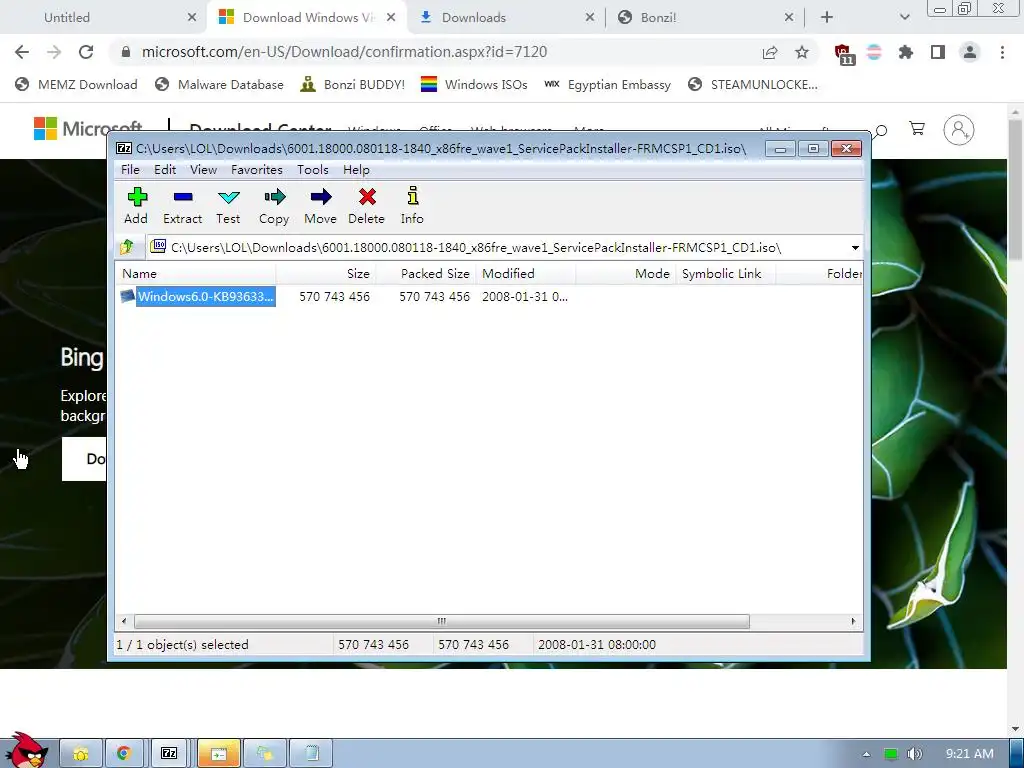Image resolution: width=1024 pixels, height=768 pixels.
Task: Open the tab search dropdown chevron
Action: (904, 18)
